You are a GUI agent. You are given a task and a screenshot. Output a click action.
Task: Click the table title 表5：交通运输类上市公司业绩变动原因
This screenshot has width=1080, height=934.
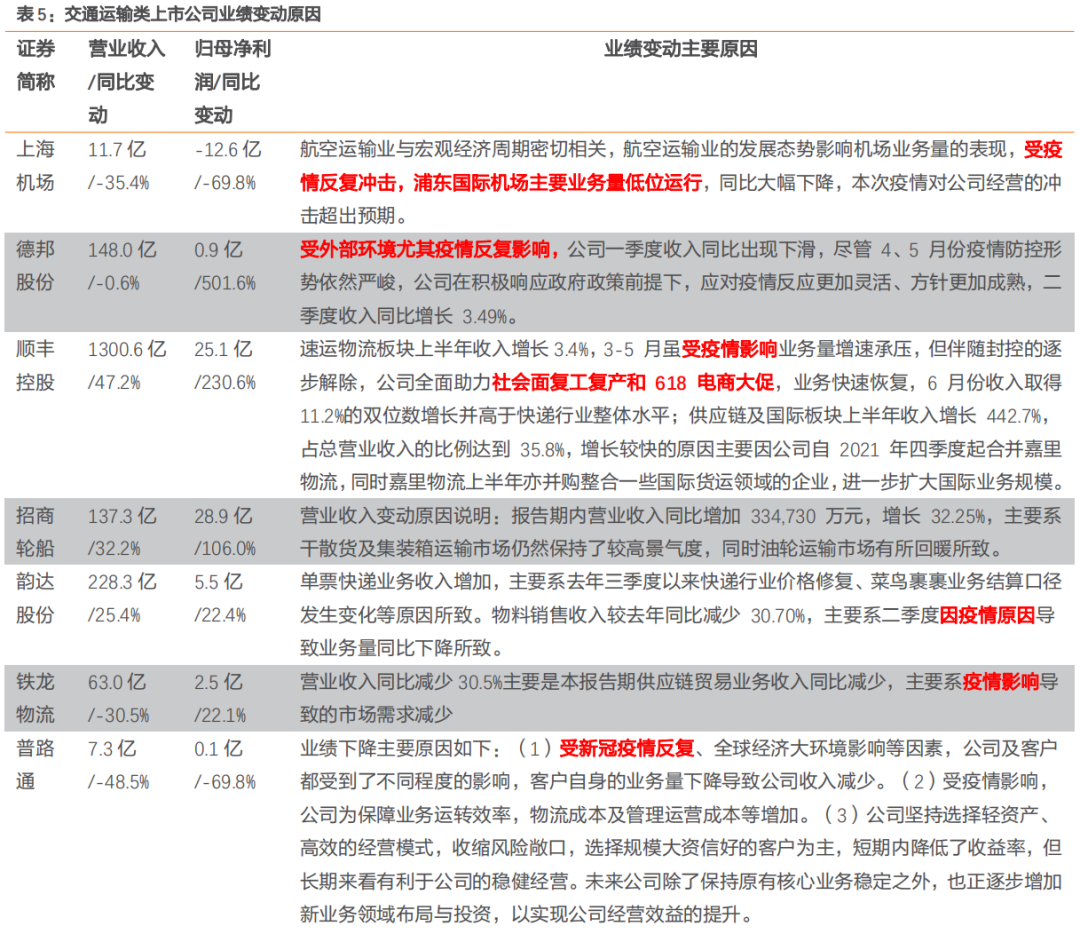point(168,14)
